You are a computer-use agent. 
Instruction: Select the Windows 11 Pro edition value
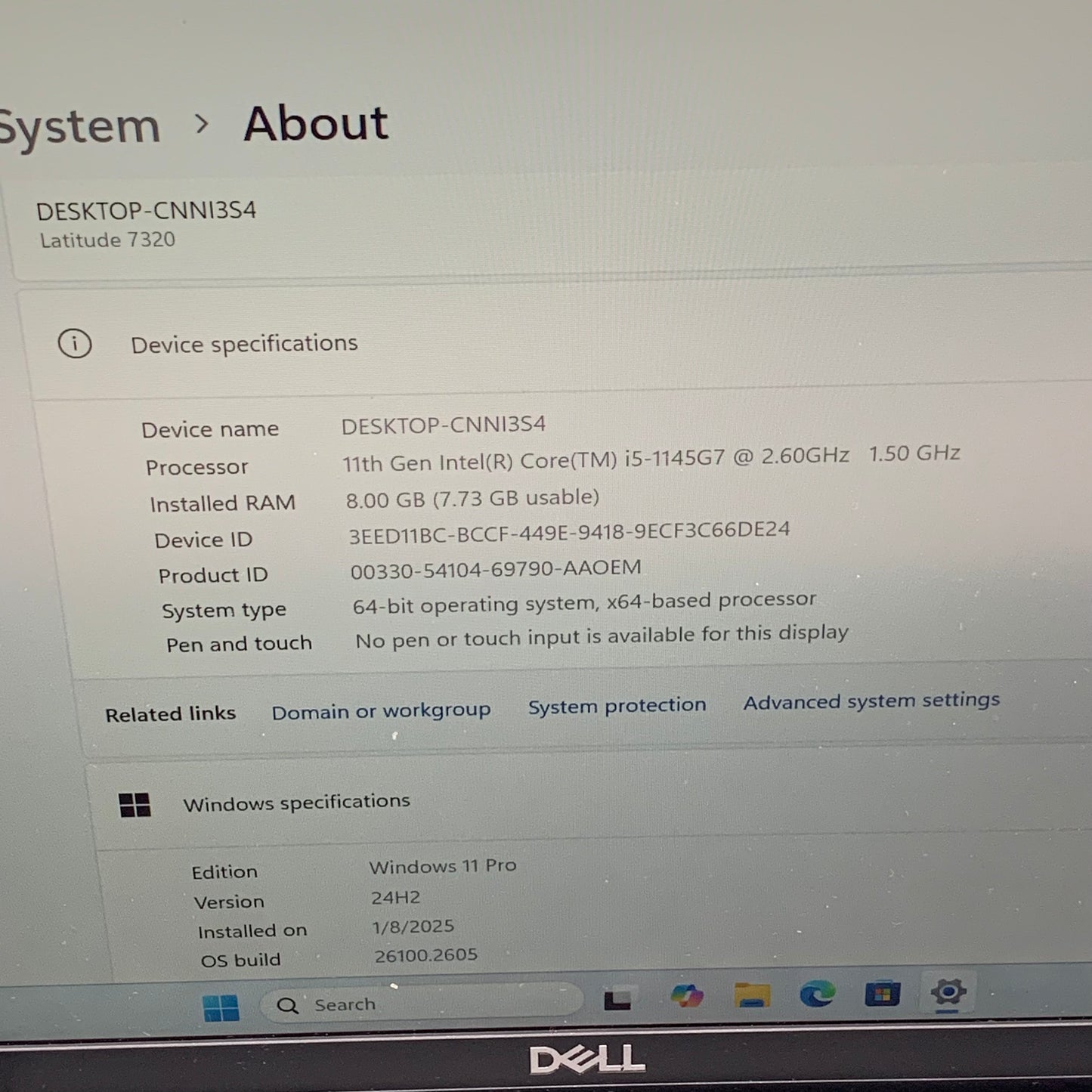click(x=443, y=866)
